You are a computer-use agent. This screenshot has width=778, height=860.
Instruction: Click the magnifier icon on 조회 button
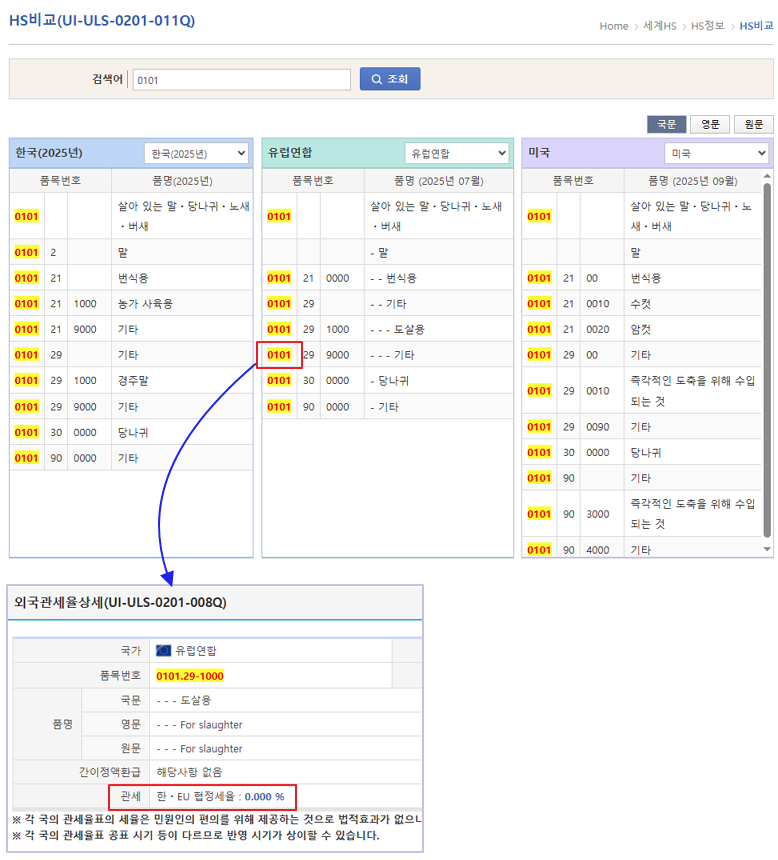point(376,80)
